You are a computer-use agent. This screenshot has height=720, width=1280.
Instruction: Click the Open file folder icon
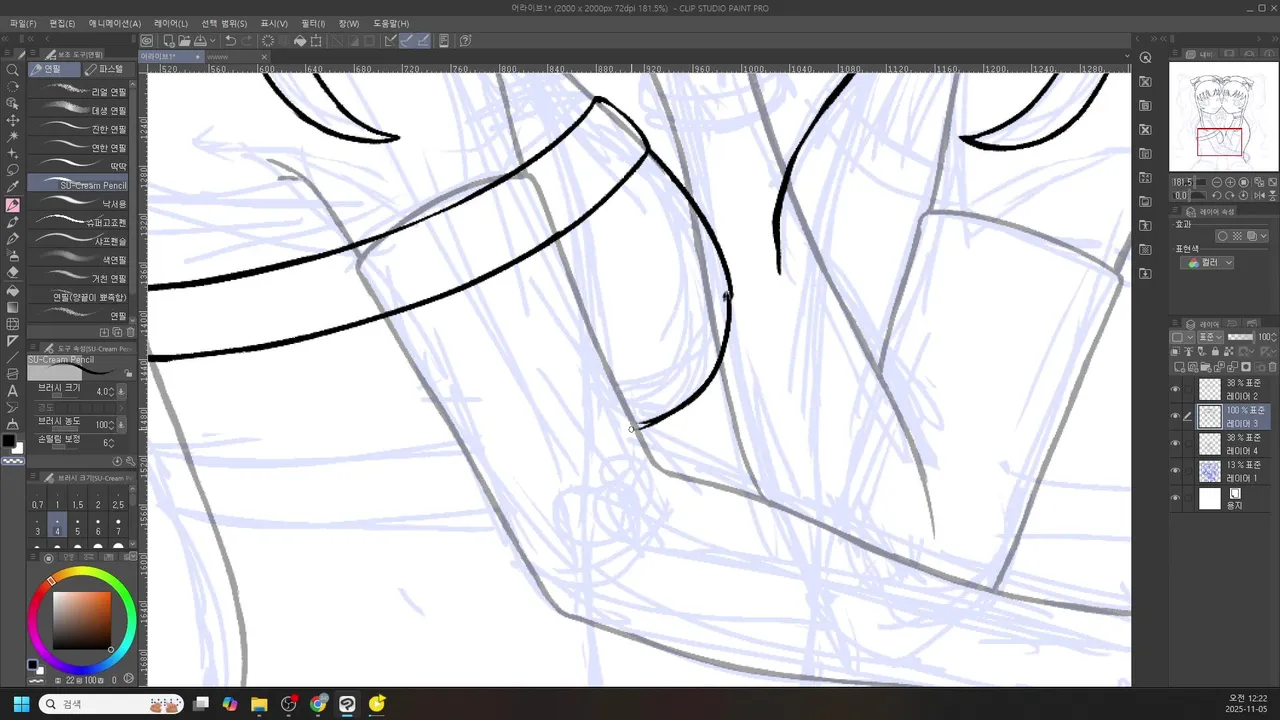pyautogui.click(x=184, y=41)
